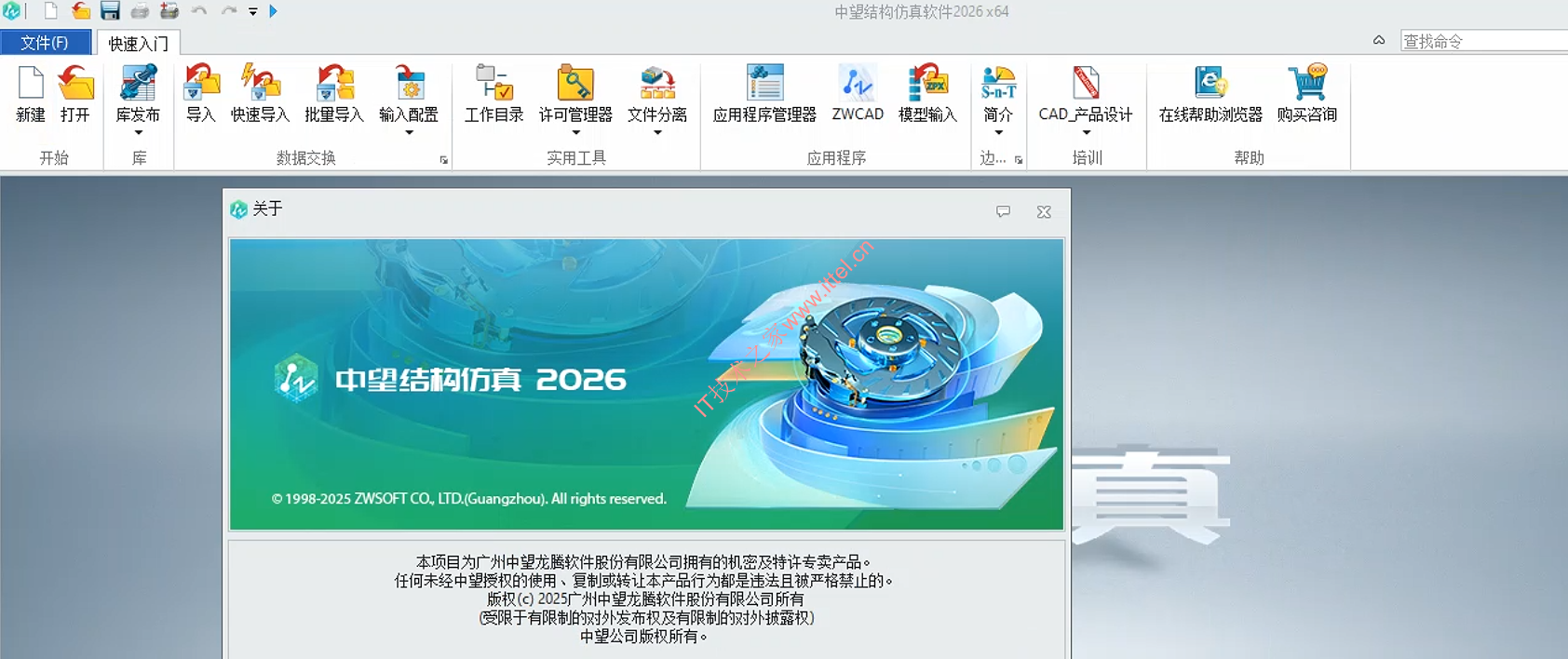Viewport: 1568px width, 659px height.
Task: Click the 查找命令 search command field
Action: (1482, 41)
